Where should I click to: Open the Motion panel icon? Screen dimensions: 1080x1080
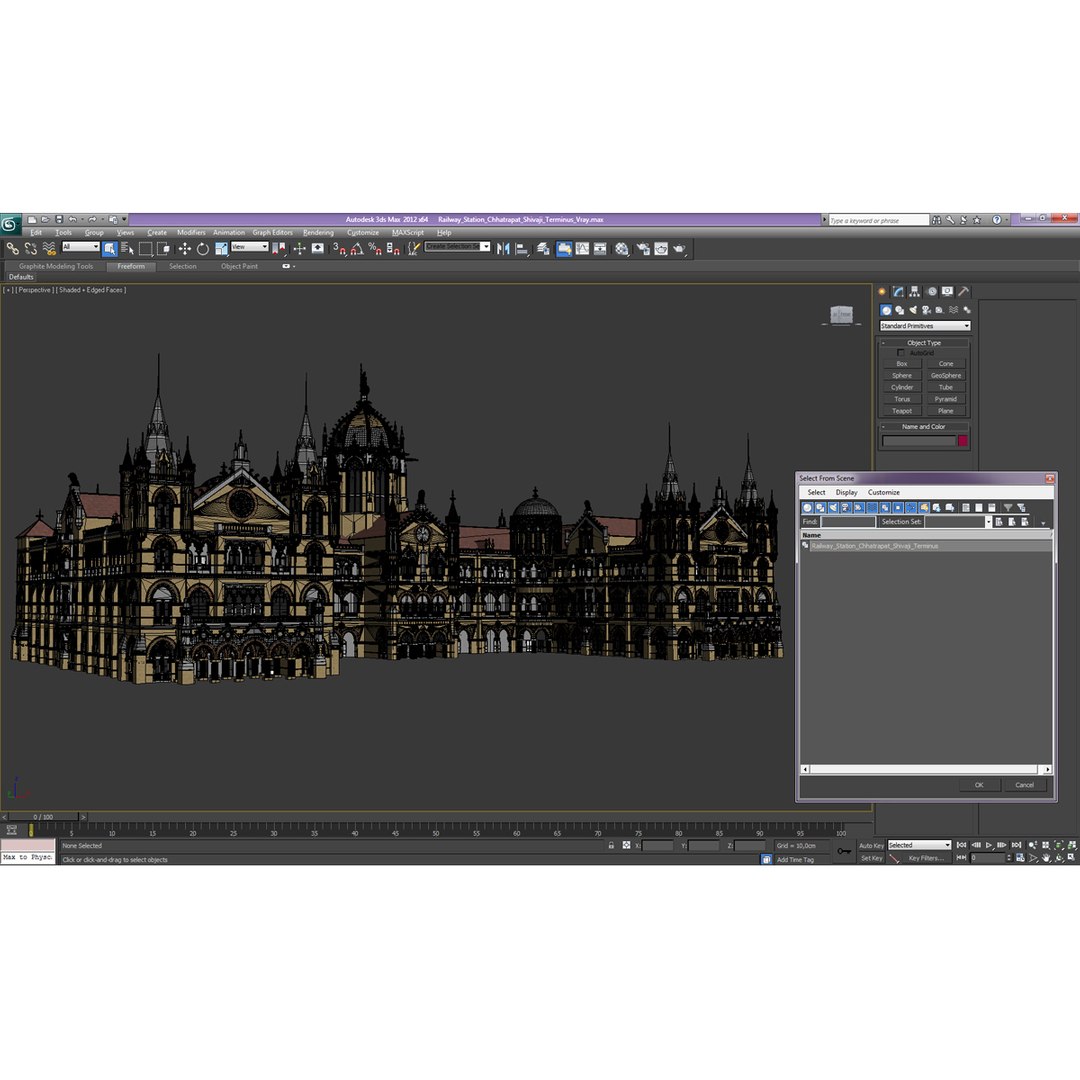(931, 292)
